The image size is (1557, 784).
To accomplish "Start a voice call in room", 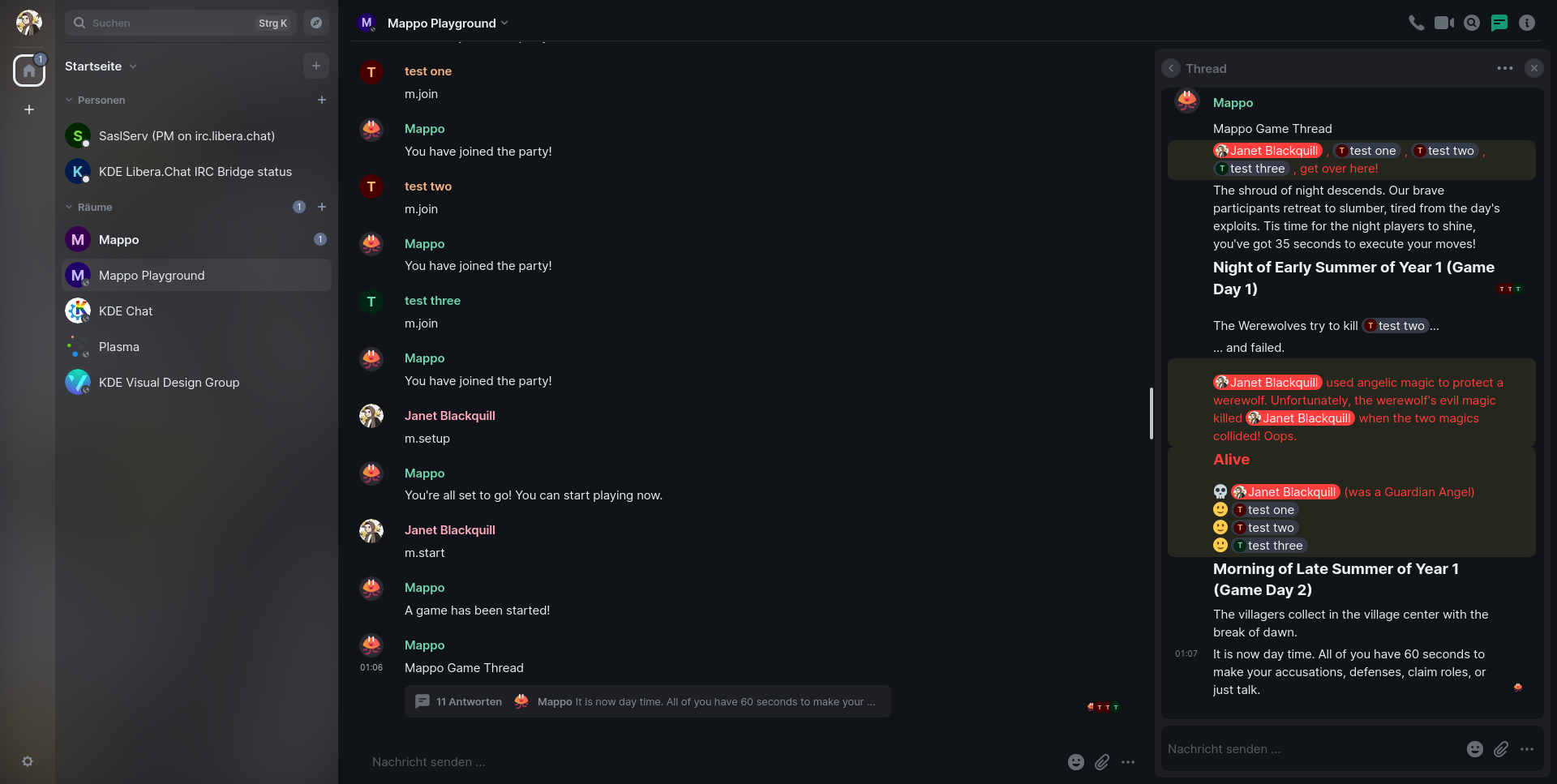I will pyautogui.click(x=1416, y=23).
